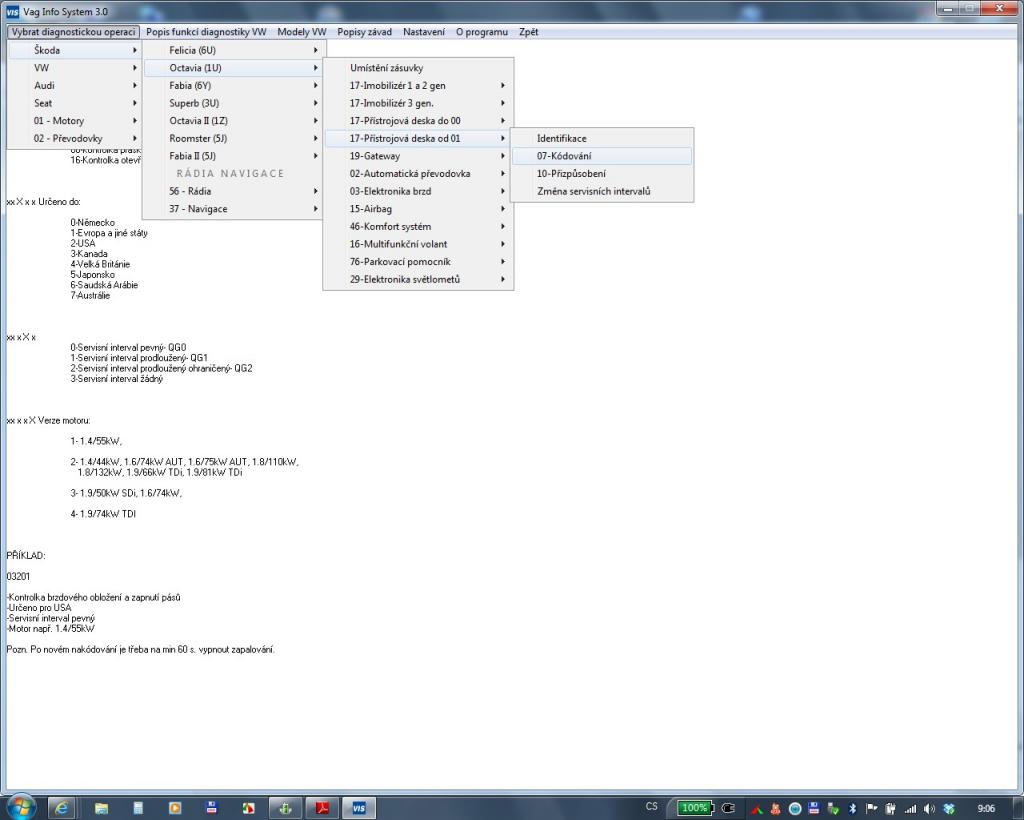Open the Adobe Reader taskbar button
This screenshot has height=820, width=1024.
coord(323,808)
